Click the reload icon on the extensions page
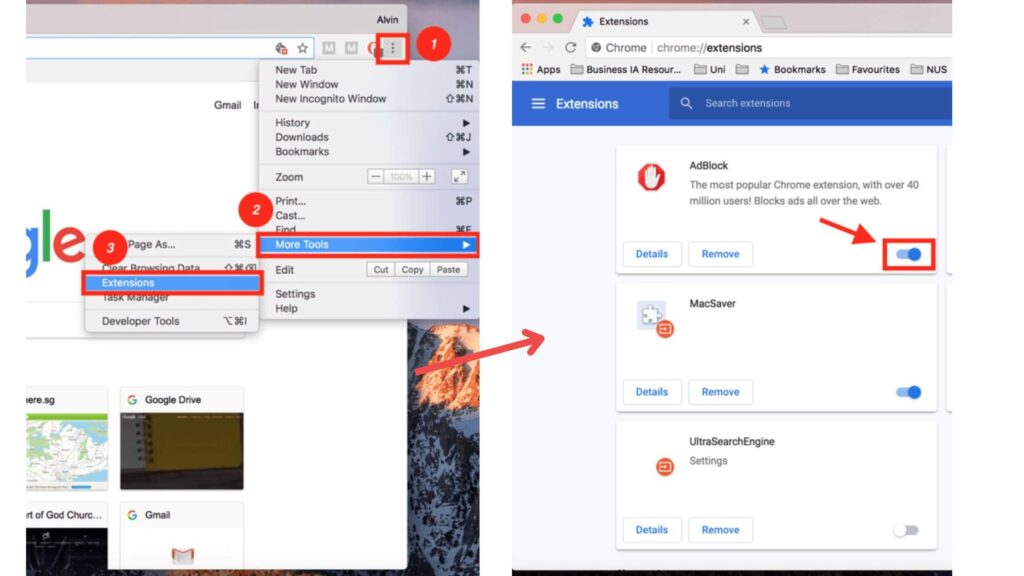 coord(571,47)
